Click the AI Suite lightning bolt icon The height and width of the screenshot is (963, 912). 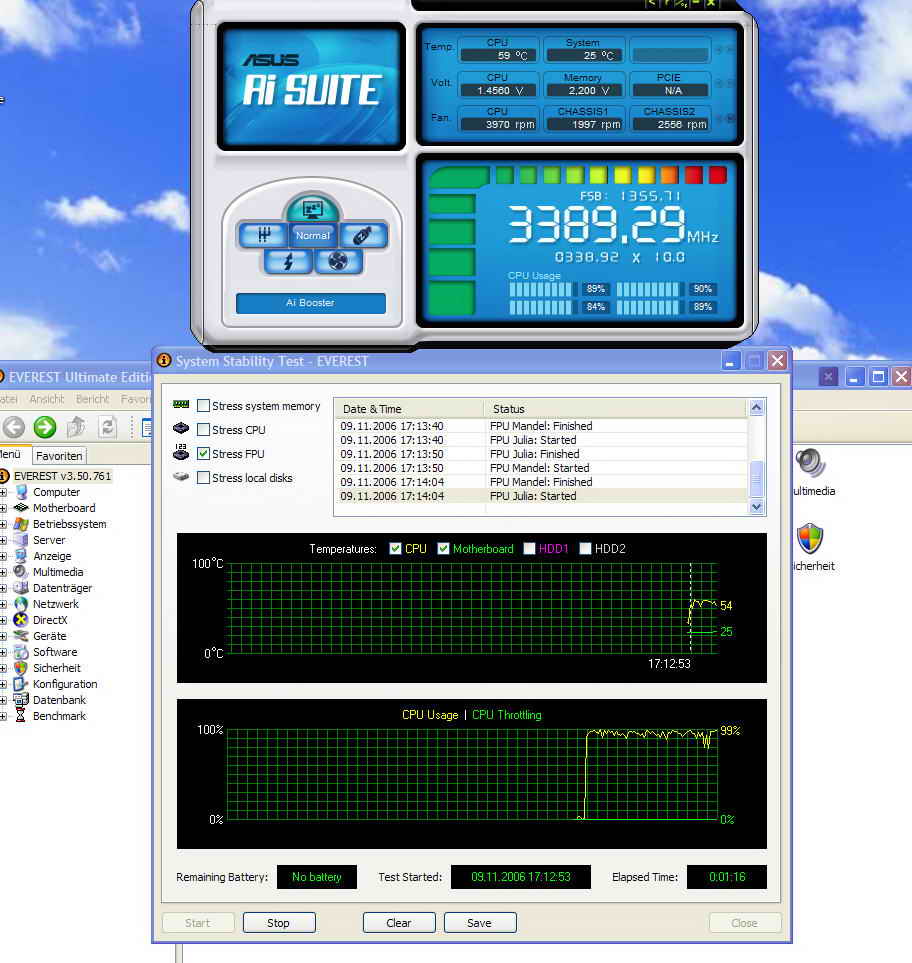[289, 262]
